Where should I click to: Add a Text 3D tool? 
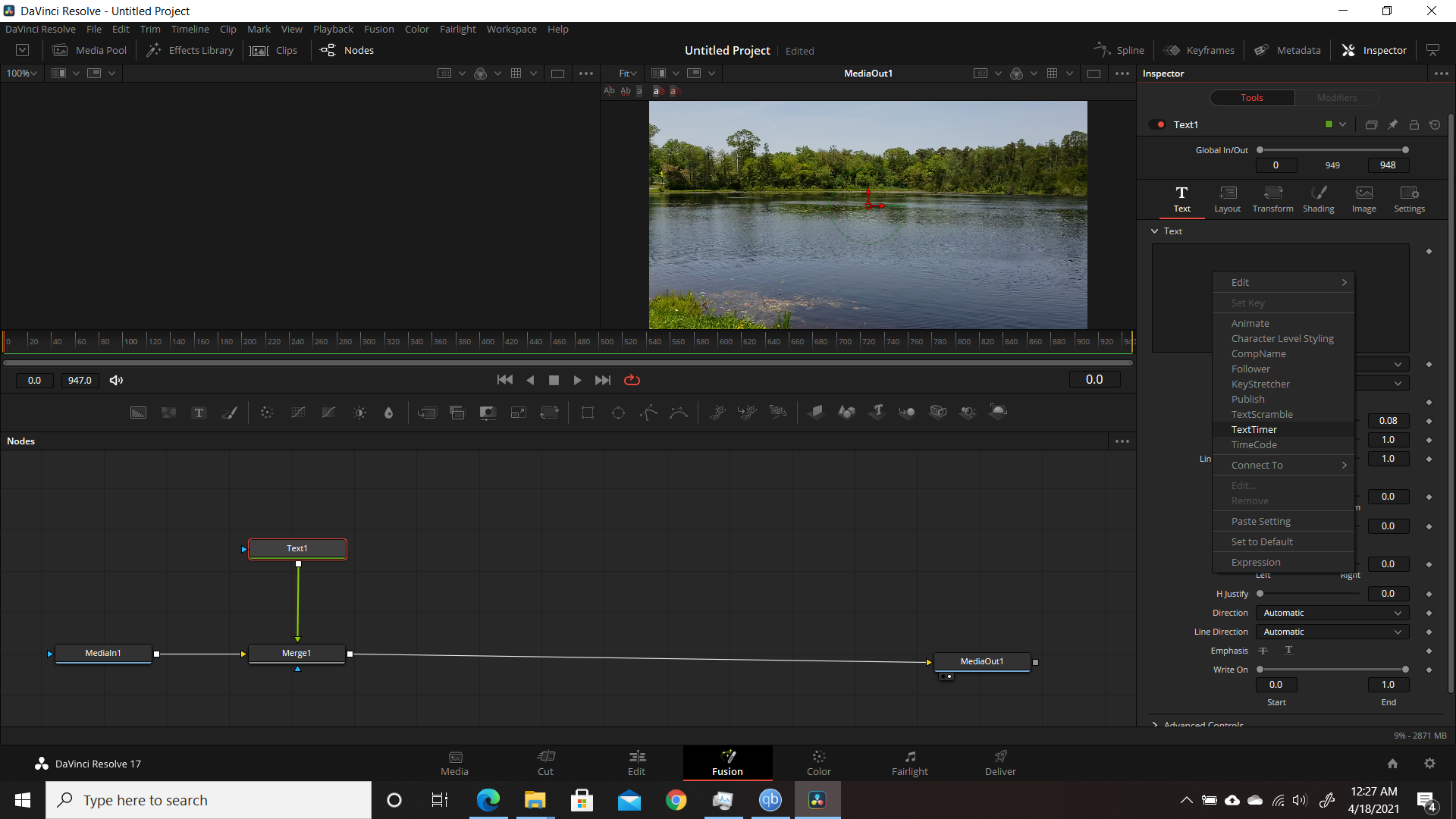(877, 413)
